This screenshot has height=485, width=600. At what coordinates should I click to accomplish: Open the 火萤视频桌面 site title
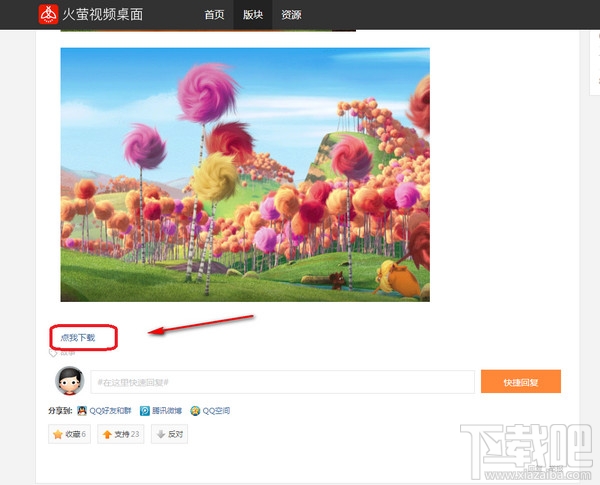[103, 15]
